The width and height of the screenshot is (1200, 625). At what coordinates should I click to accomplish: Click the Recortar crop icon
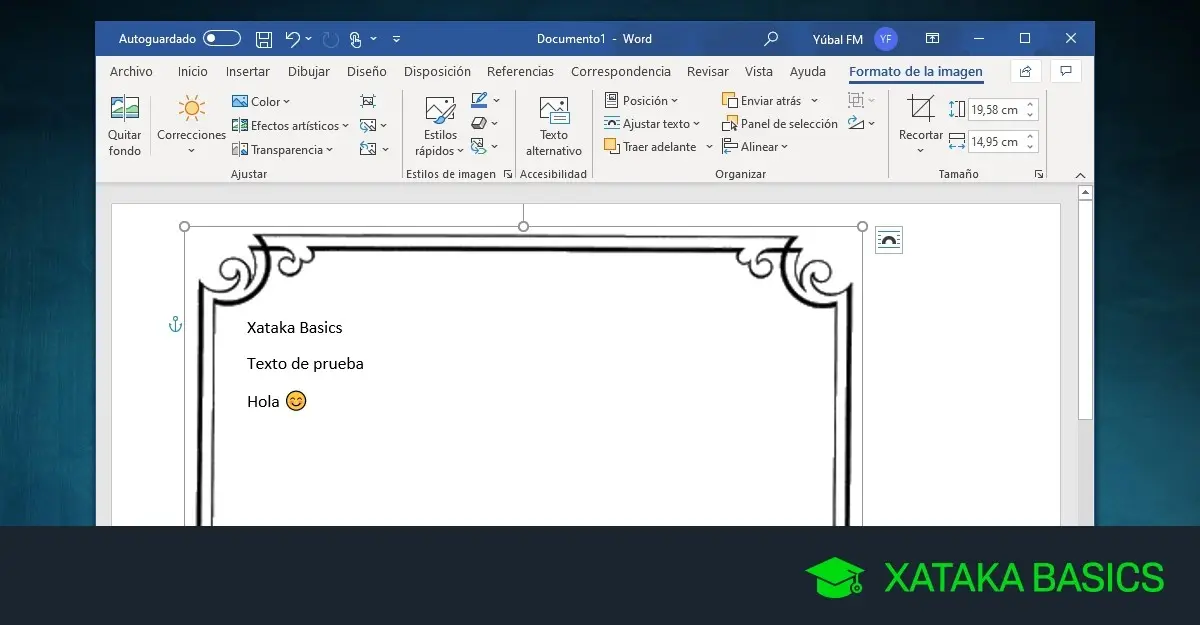[x=921, y=108]
